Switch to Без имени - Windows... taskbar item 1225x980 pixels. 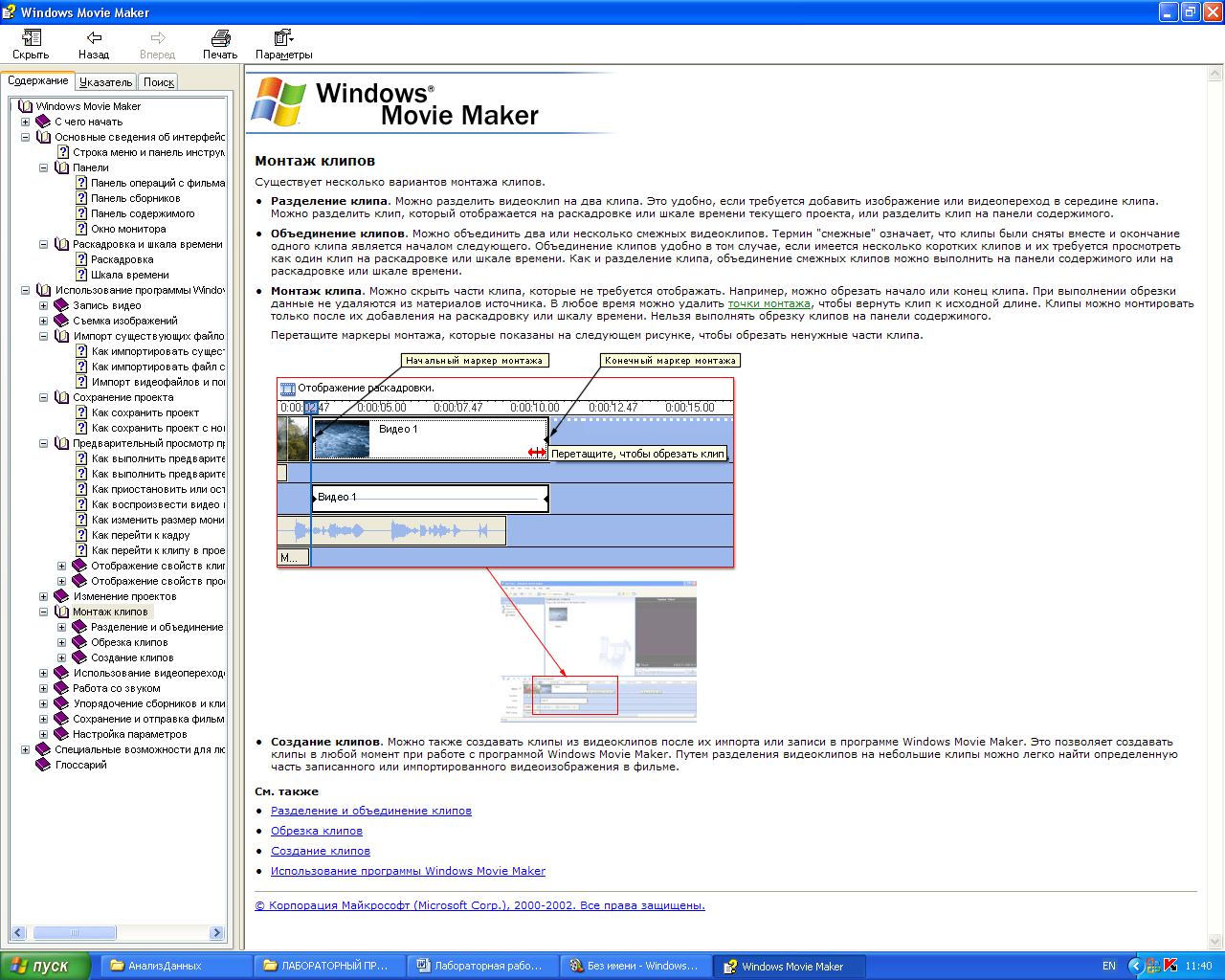635,966
